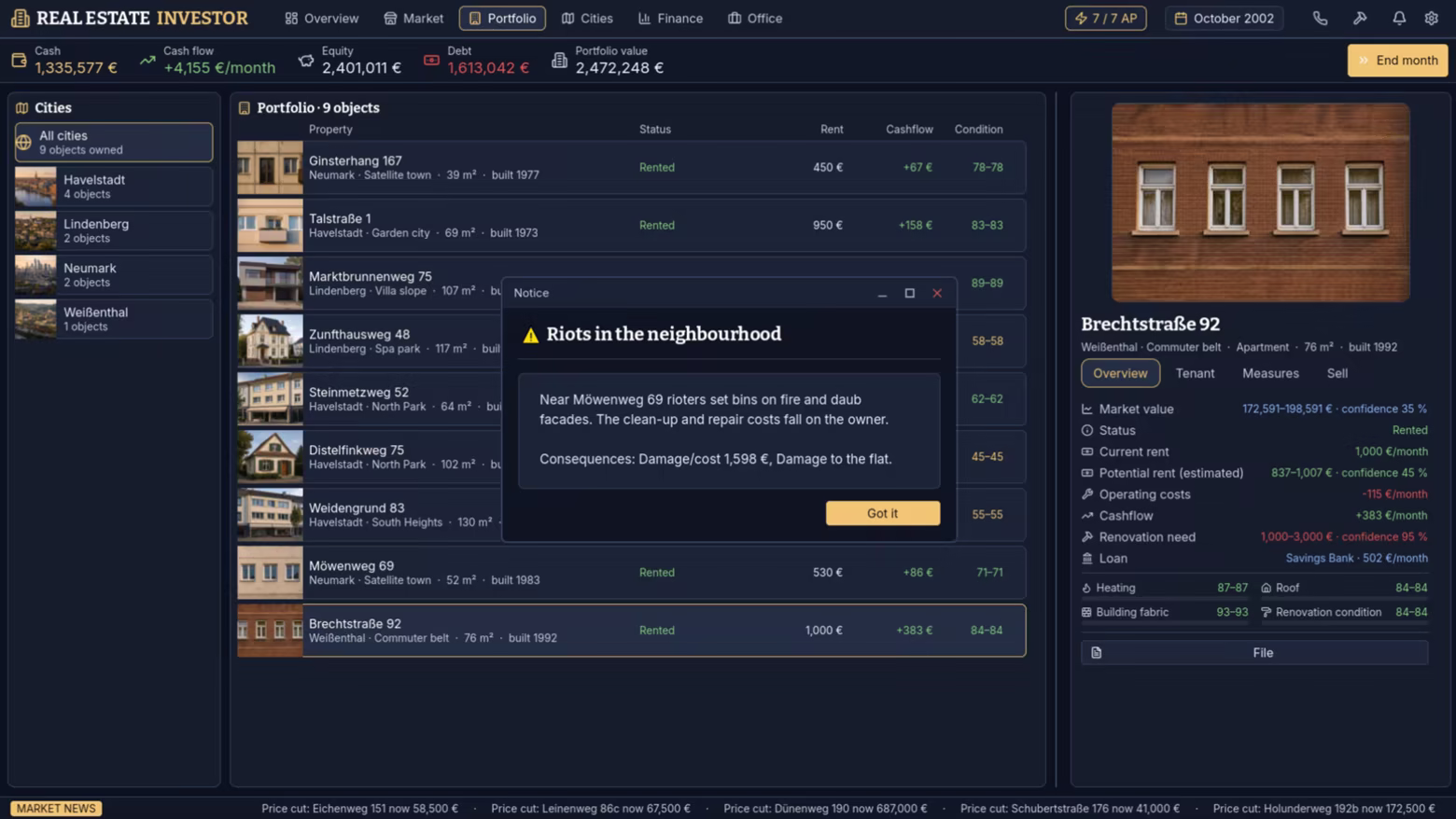Click the All cities globe icon
1456x819 pixels.
pos(23,143)
